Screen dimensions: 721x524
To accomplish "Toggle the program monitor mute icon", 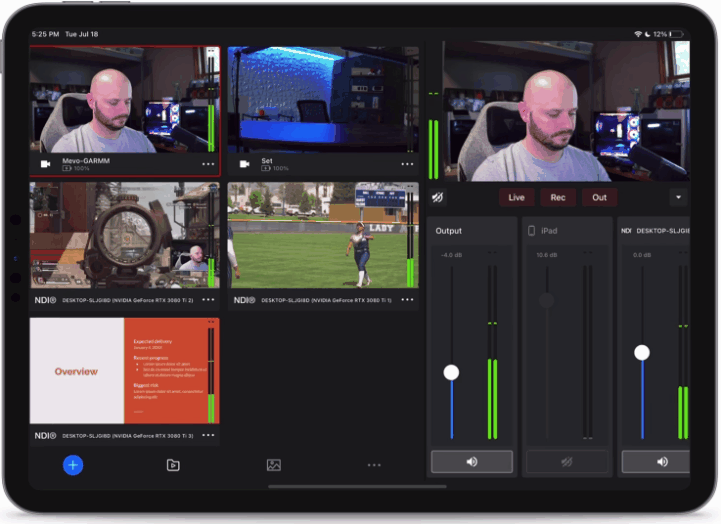I will tap(437, 198).
